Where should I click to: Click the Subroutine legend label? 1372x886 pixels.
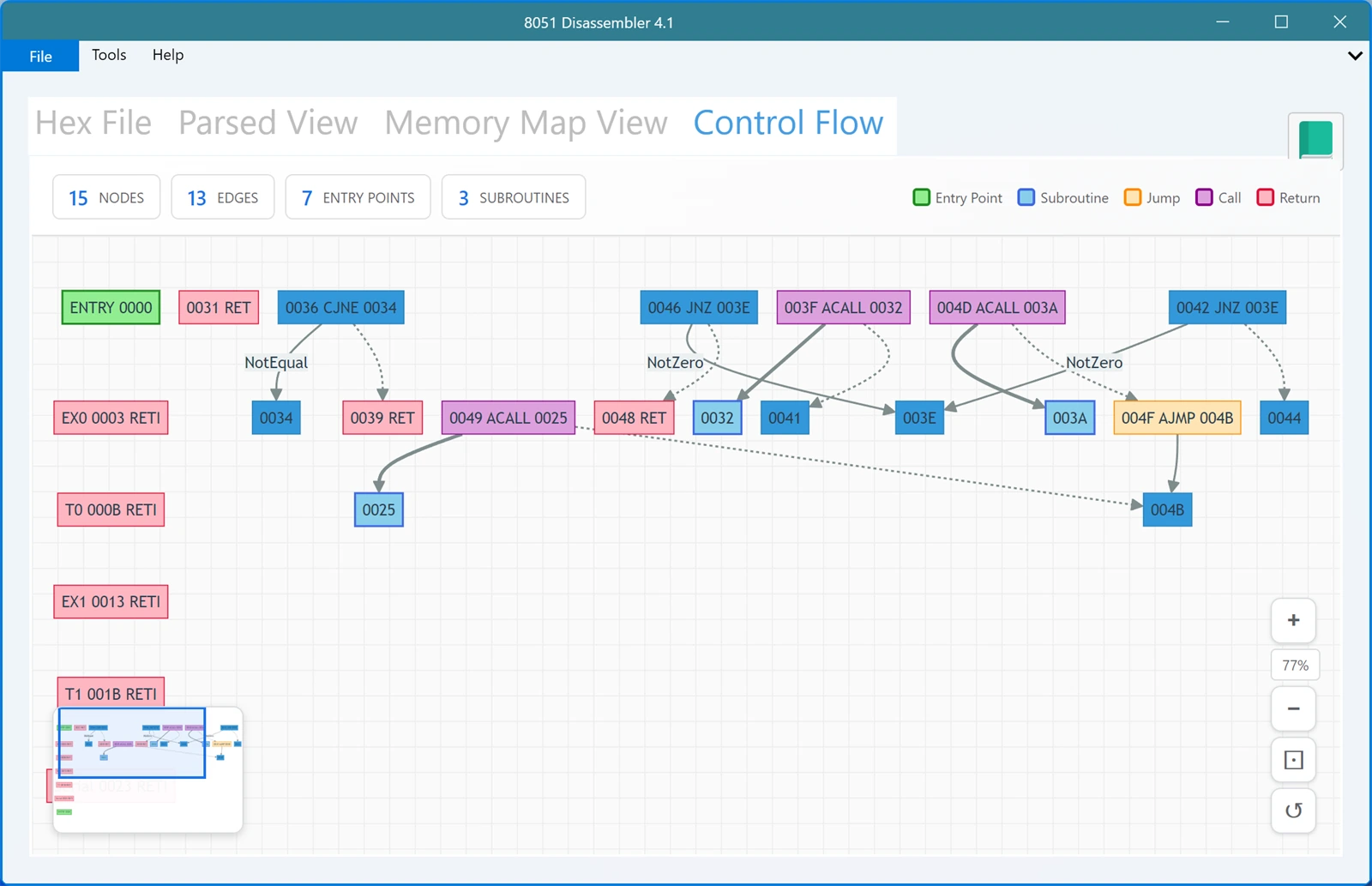[x=1074, y=198]
